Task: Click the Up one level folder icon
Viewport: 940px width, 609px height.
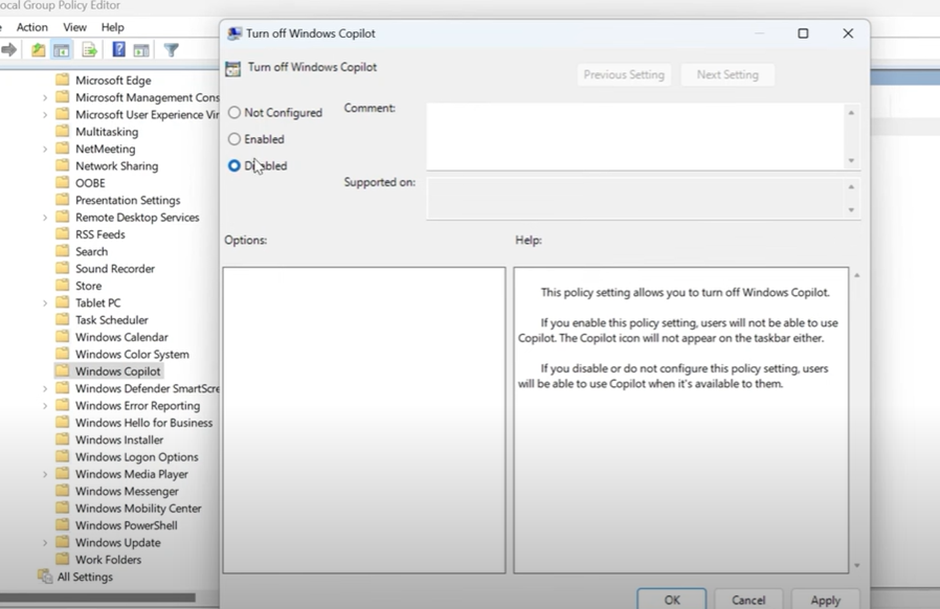Action: [x=37, y=49]
